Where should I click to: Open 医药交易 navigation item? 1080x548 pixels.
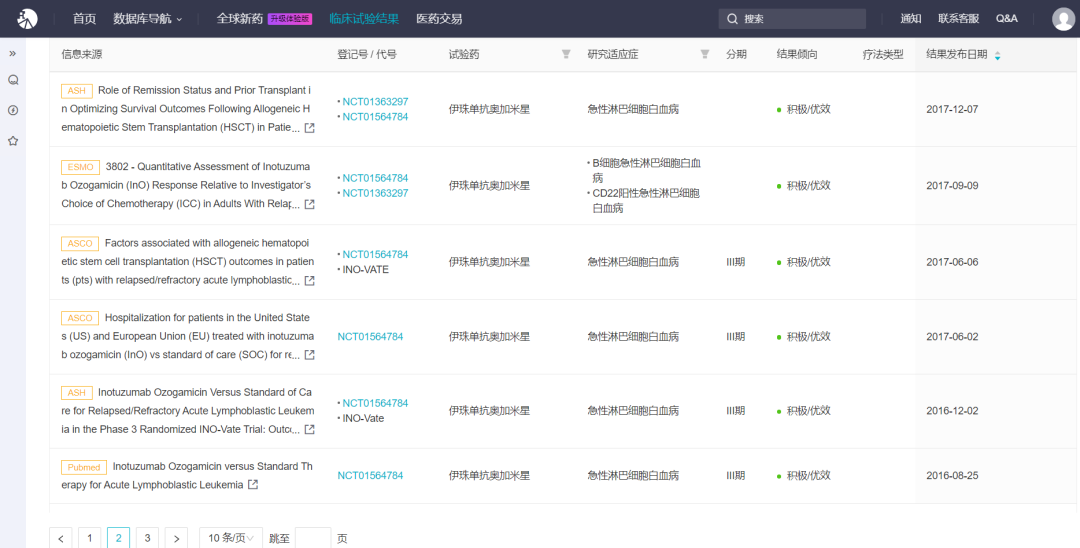[x=439, y=19]
